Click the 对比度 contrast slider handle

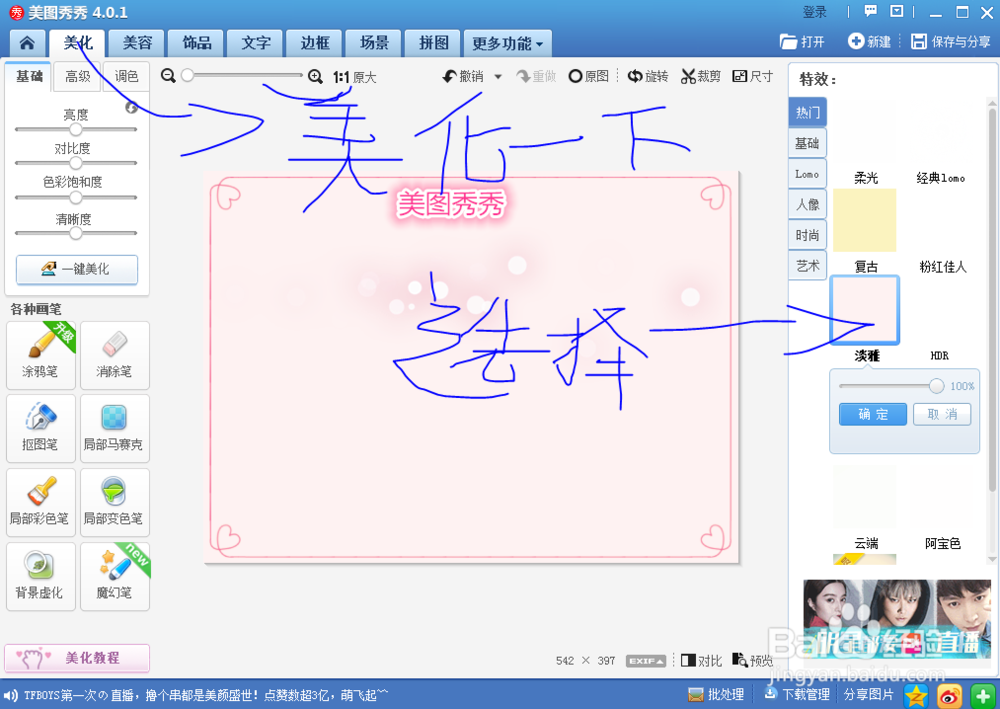click(76, 163)
